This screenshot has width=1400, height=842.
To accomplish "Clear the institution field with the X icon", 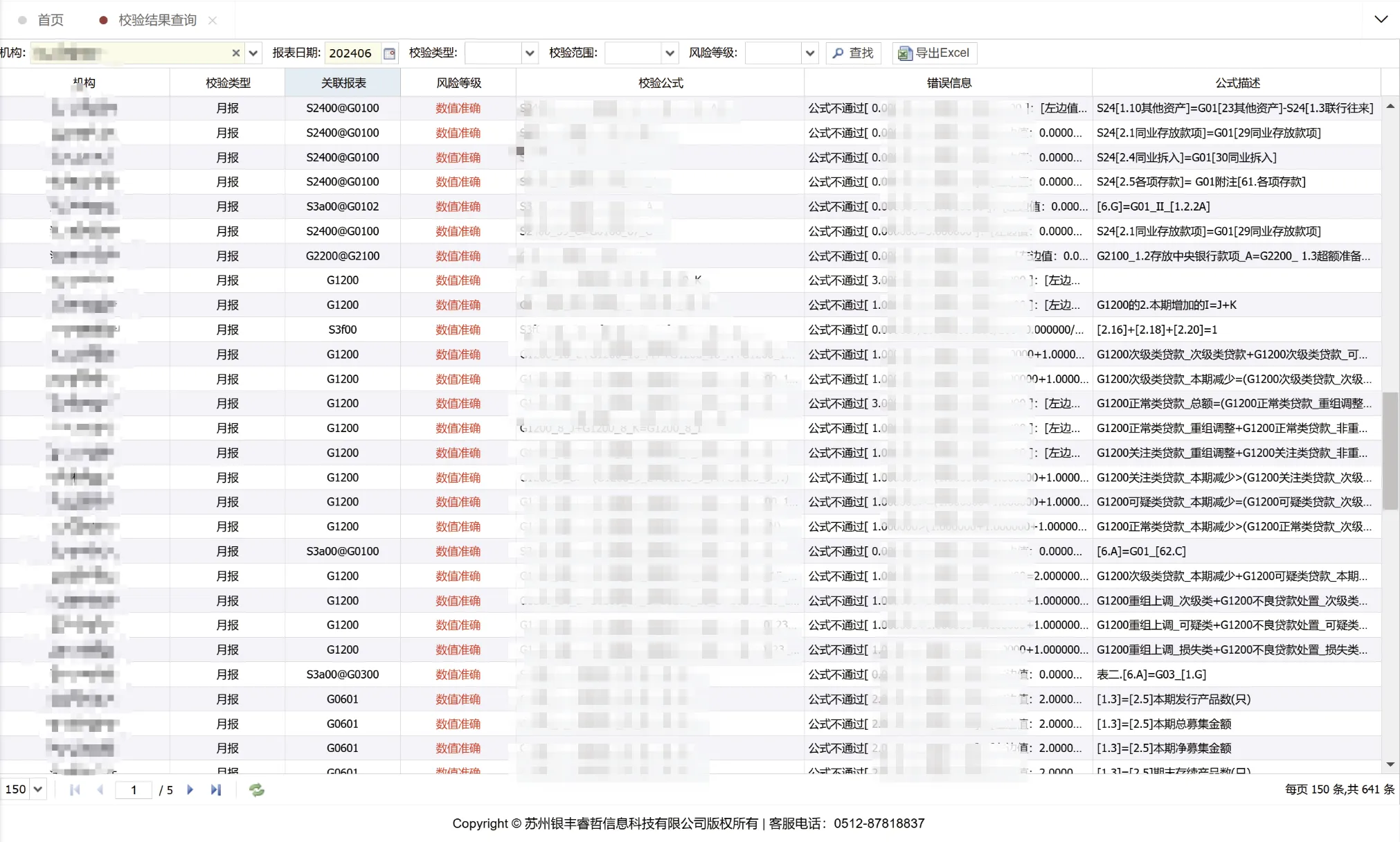I will 235,53.
